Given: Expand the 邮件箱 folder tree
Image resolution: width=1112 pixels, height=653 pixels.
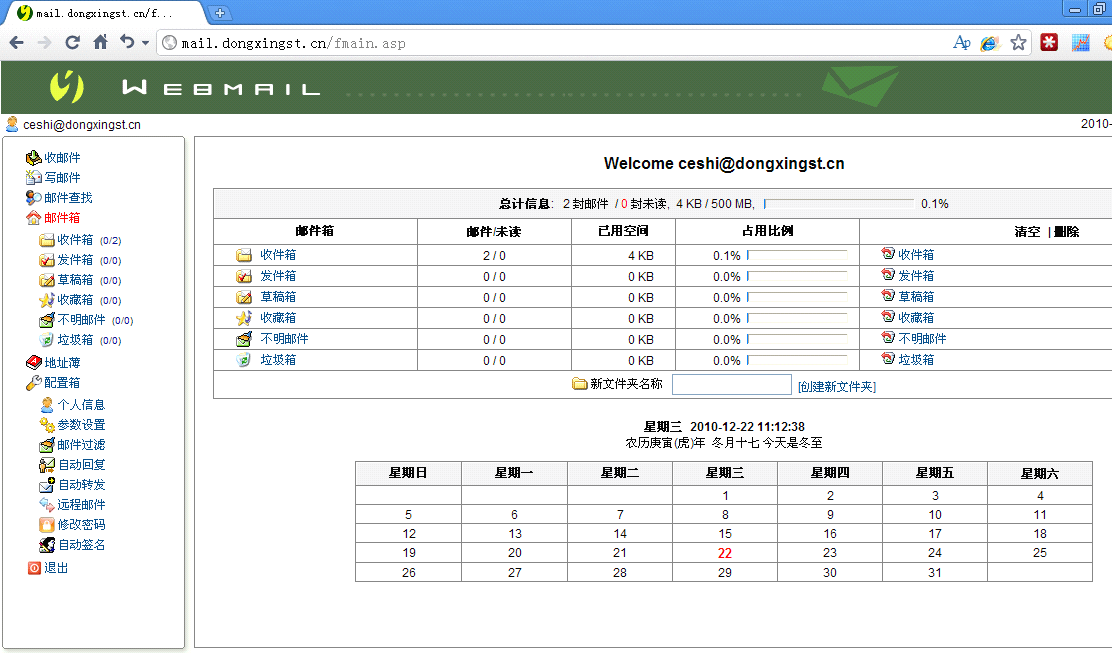Looking at the screenshot, I should pos(34,218).
